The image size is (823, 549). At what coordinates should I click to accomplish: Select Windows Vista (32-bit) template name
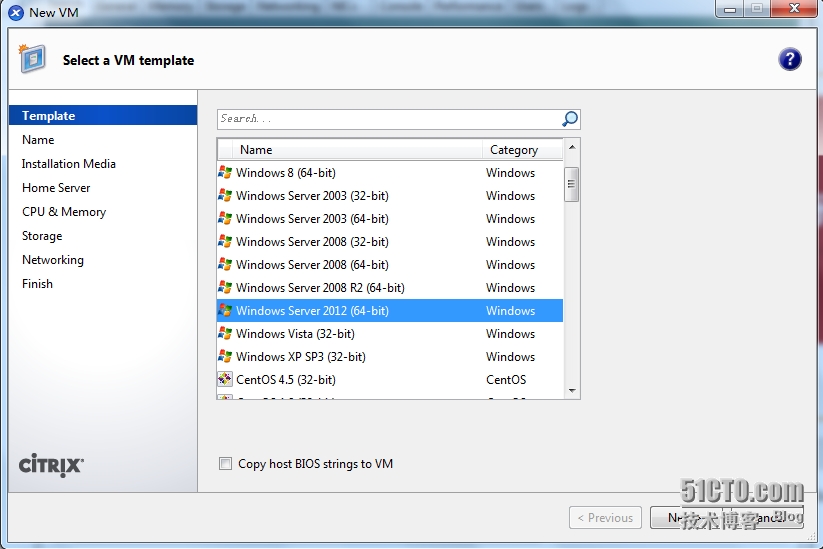click(x=295, y=334)
